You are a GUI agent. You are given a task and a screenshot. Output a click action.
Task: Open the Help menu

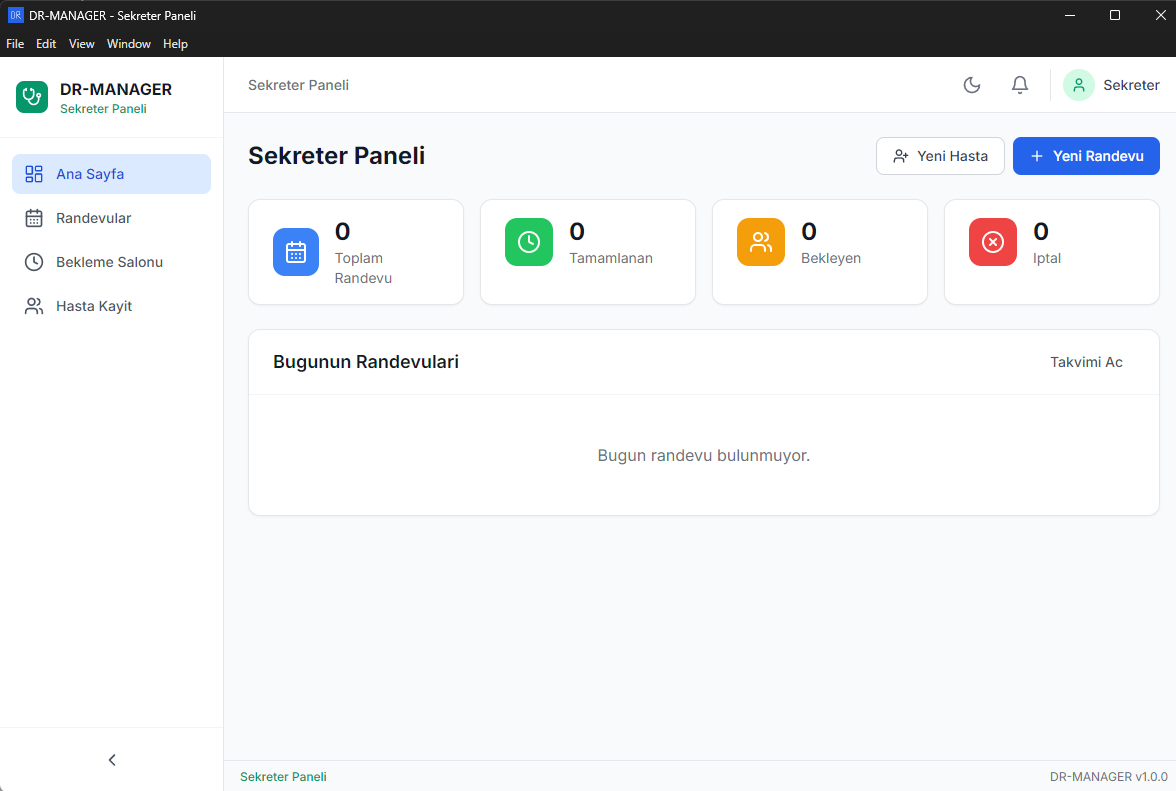[x=175, y=44]
